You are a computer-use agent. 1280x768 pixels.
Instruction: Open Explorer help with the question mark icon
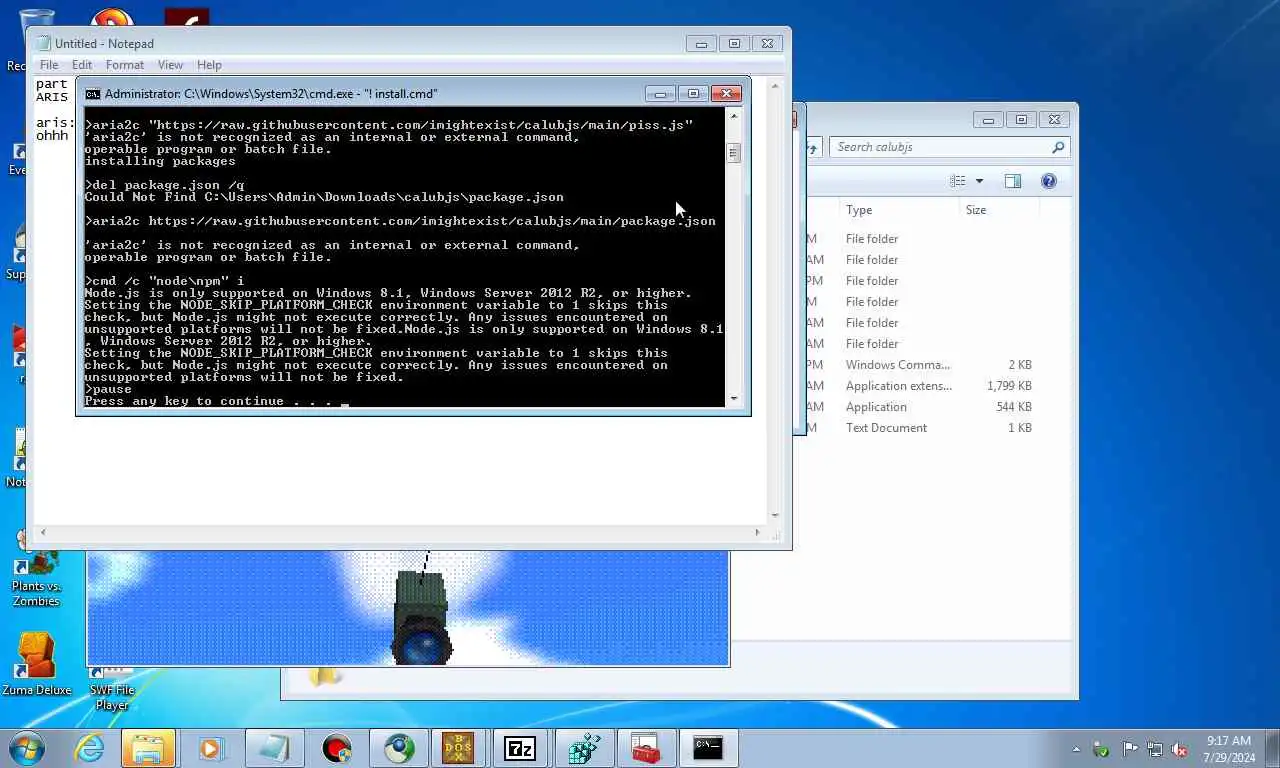1048,181
